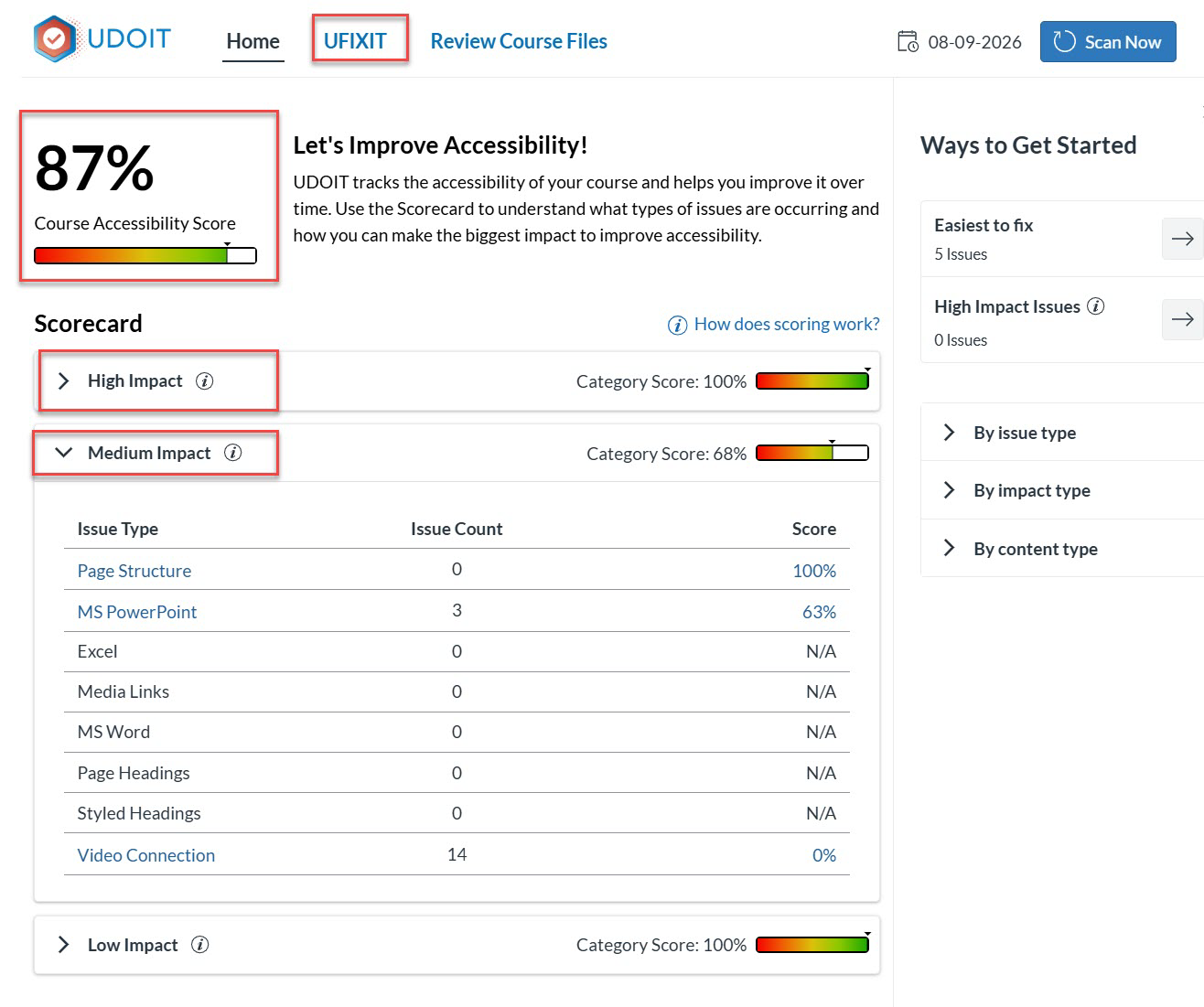Viewport: 1204px width, 1007px height.
Task: Click the Issue Count column header
Action: point(457,529)
